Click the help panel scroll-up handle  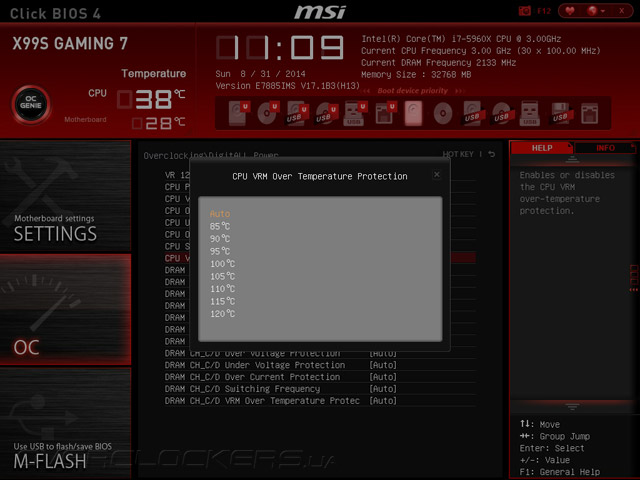pyautogui.click(x=572, y=160)
